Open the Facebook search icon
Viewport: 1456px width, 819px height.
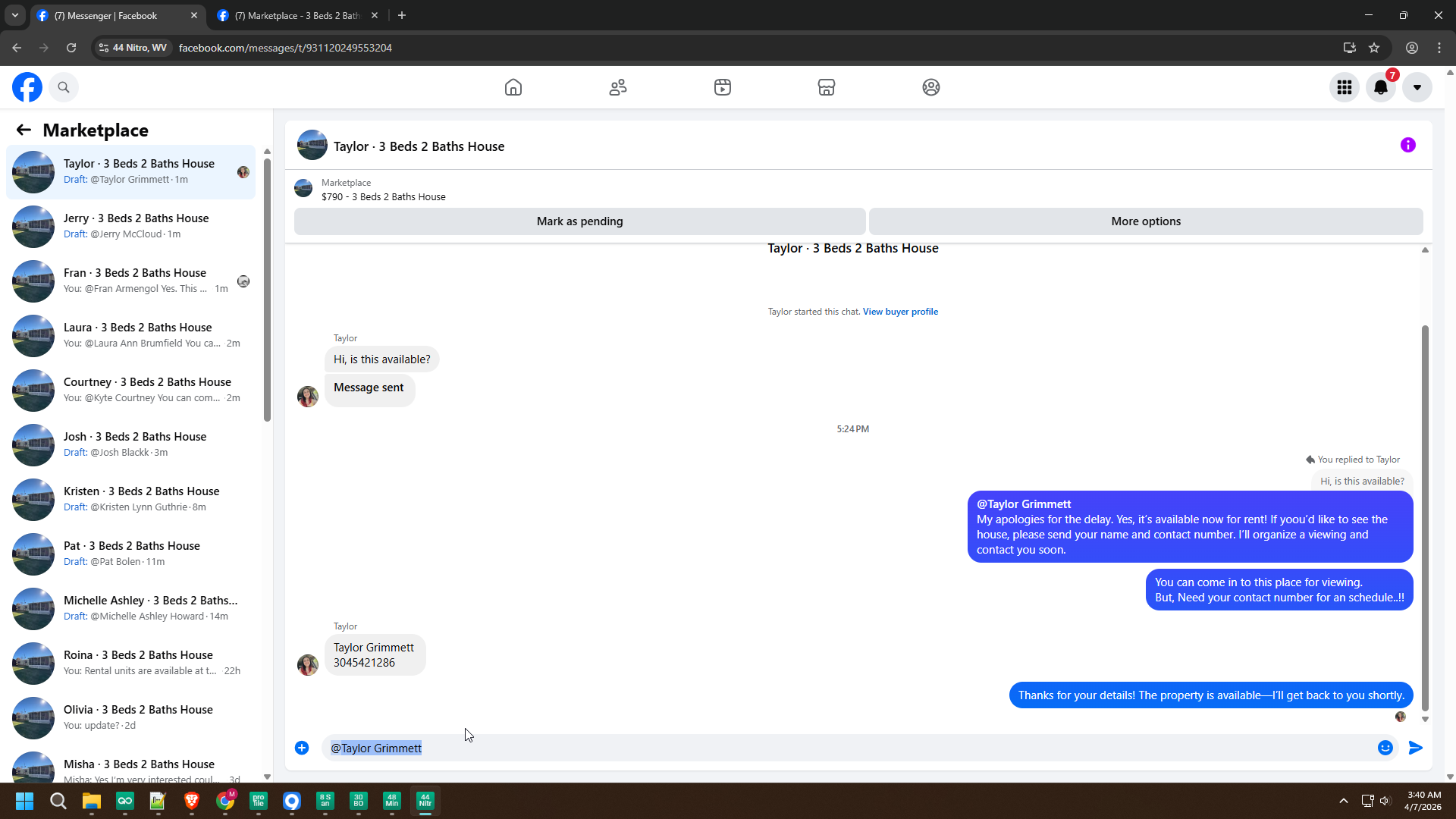point(64,87)
